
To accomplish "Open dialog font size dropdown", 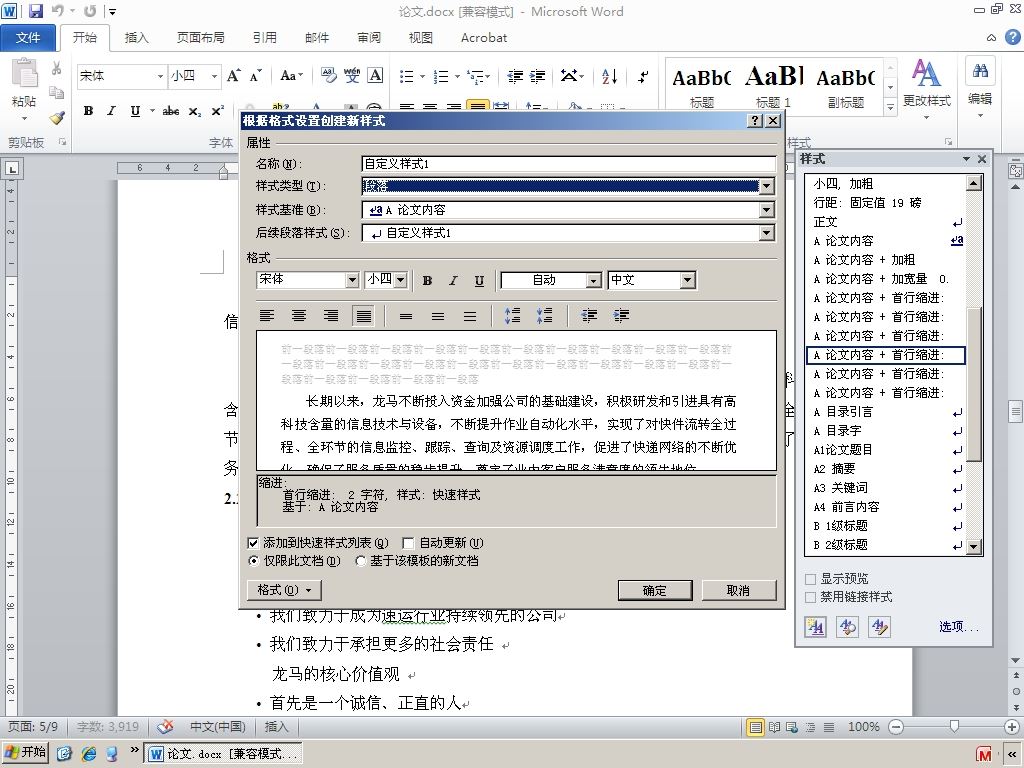I will click(401, 280).
